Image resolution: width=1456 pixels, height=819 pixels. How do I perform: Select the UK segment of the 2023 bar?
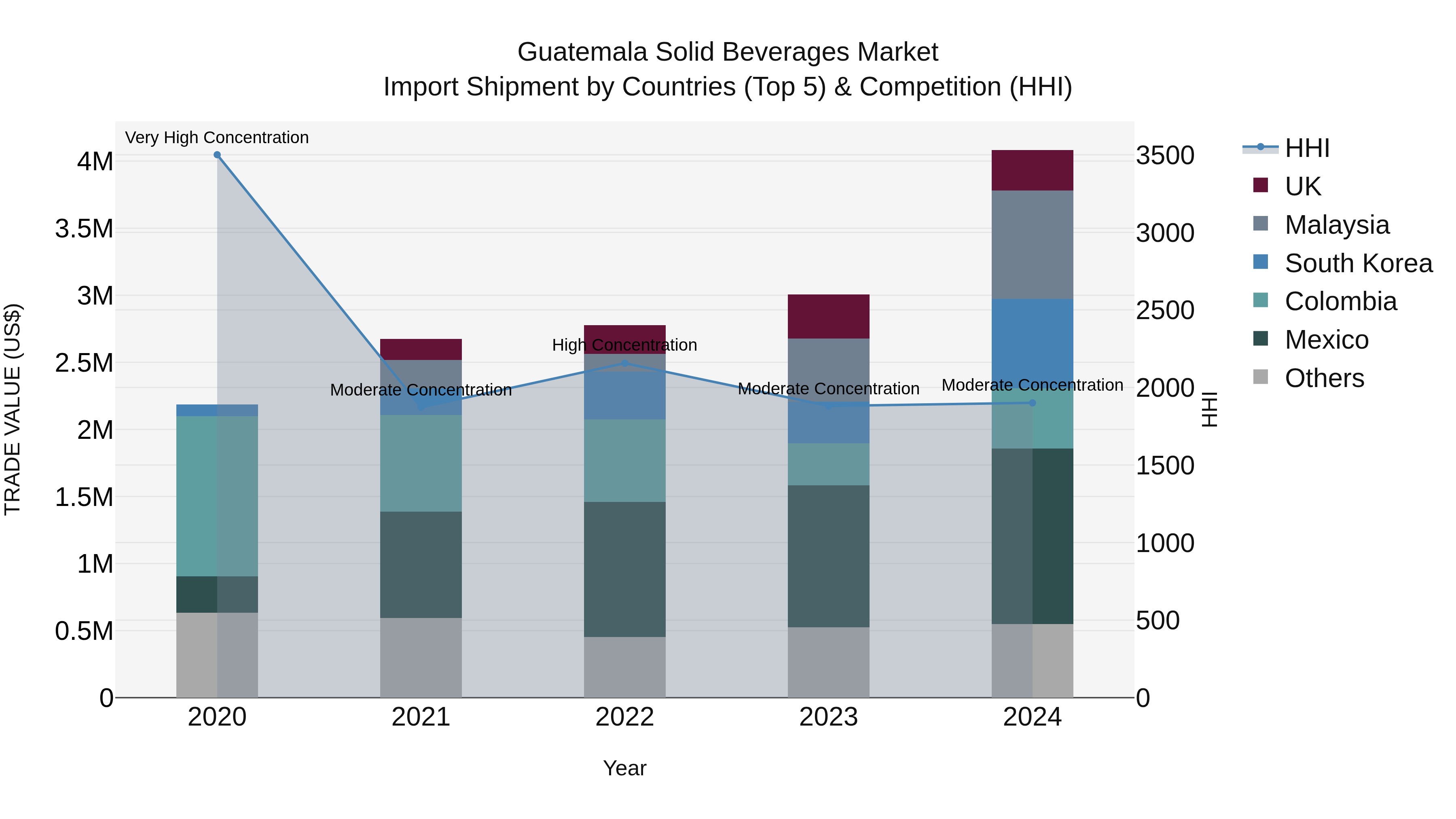[829, 317]
